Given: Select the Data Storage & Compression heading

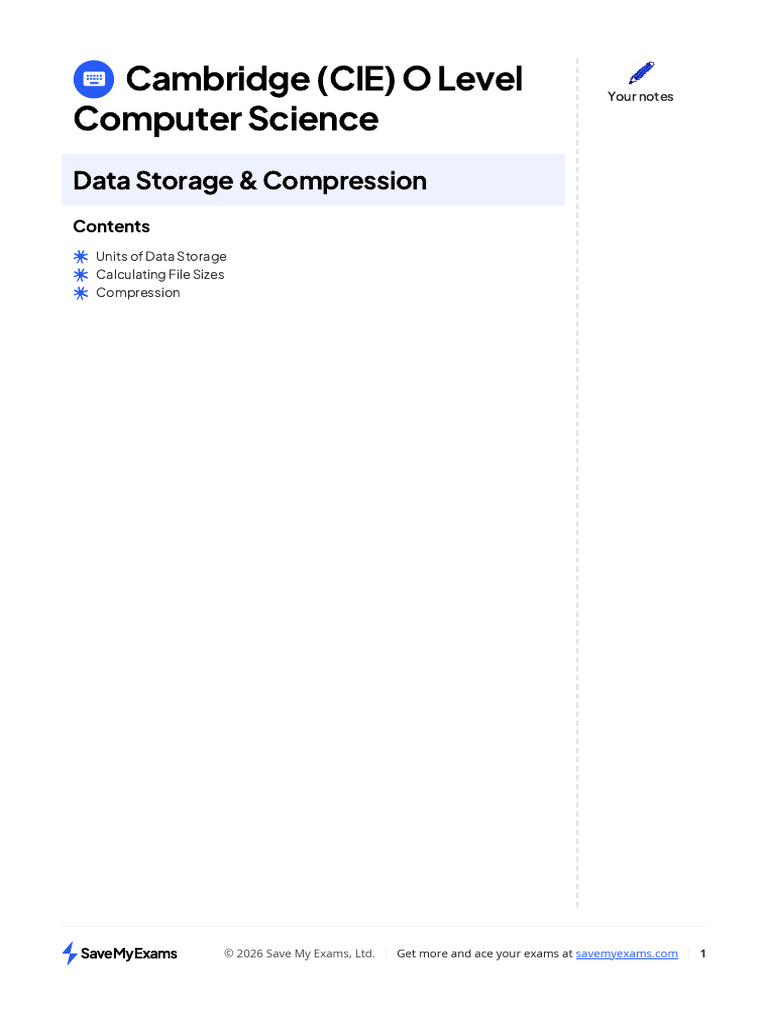Looking at the screenshot, I should (x=250, y=181).
